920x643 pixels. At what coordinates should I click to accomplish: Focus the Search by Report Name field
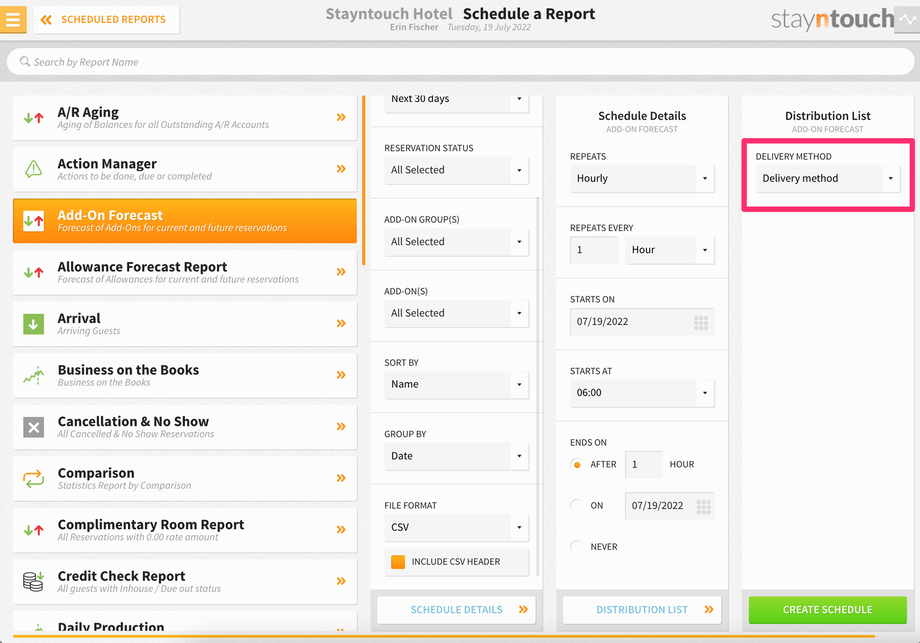[x=460, y=62]
